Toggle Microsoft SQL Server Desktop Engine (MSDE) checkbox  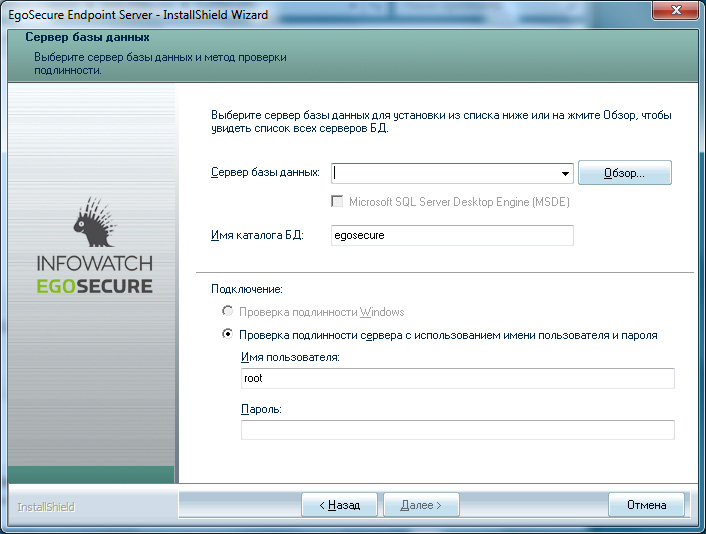[x=337, y=201]
